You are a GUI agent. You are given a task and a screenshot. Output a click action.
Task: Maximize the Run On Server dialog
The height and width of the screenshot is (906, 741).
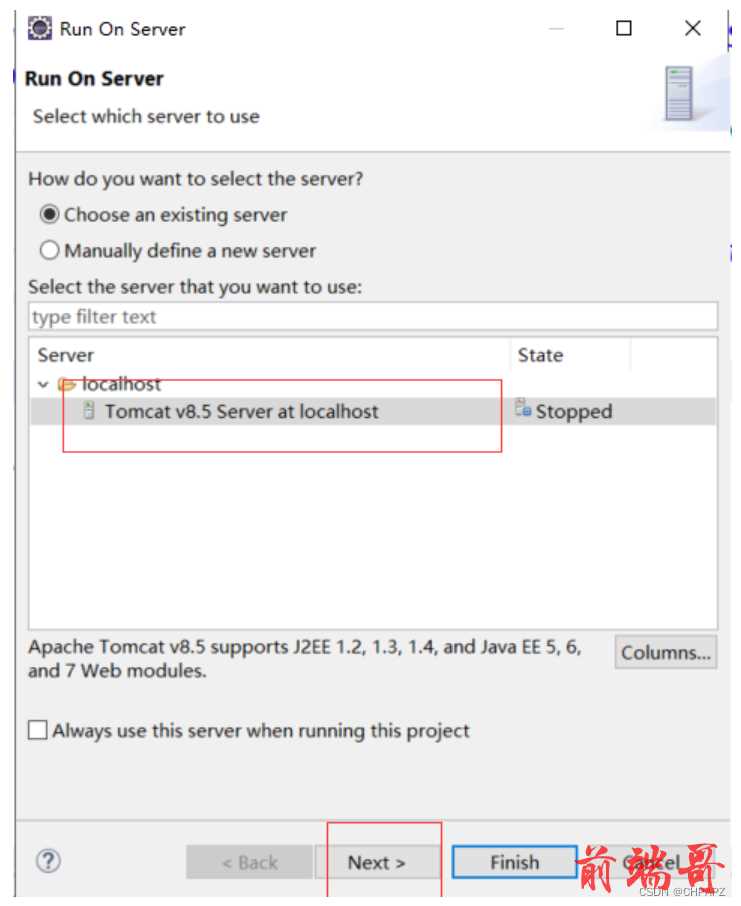(624, 28)
